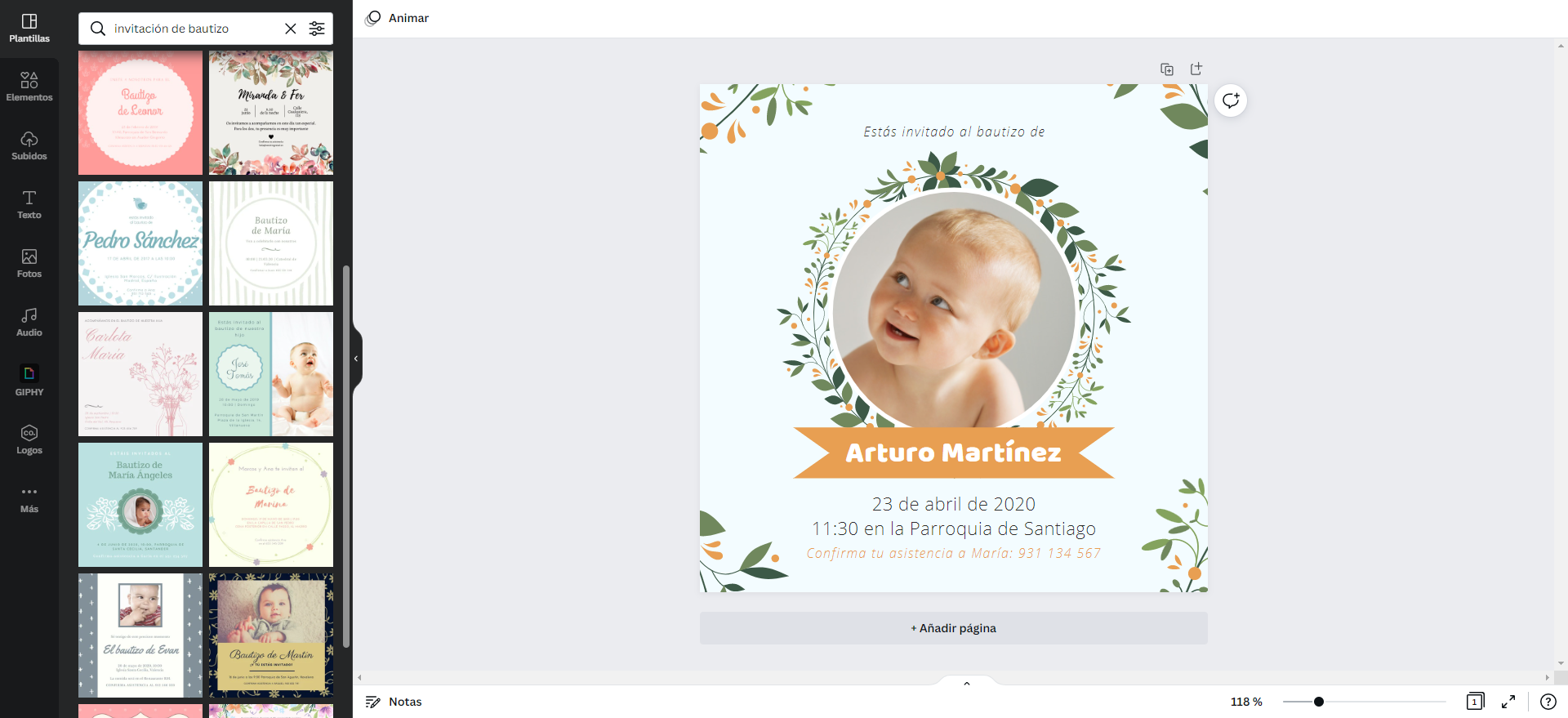
Task: Collapse the side panel with the arrow
Action: [356, 359]
